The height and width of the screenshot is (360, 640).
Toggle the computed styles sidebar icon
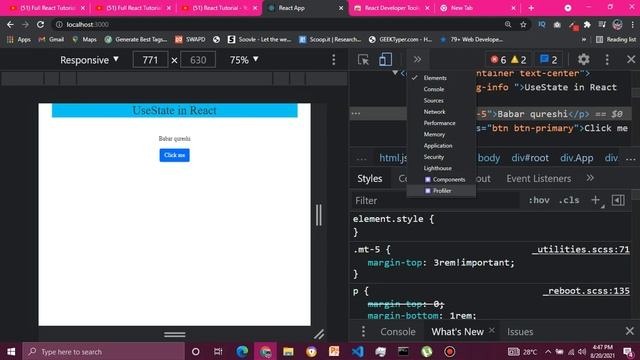[618, 200]
